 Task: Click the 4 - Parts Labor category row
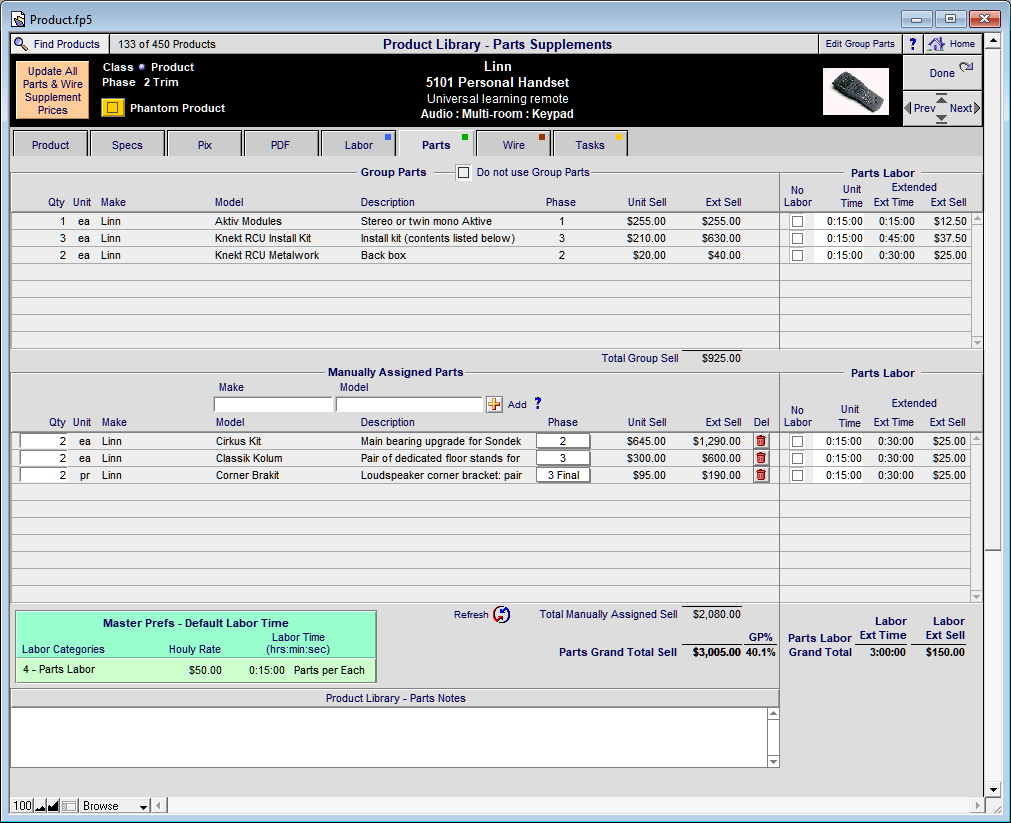(x=195, y=669)
